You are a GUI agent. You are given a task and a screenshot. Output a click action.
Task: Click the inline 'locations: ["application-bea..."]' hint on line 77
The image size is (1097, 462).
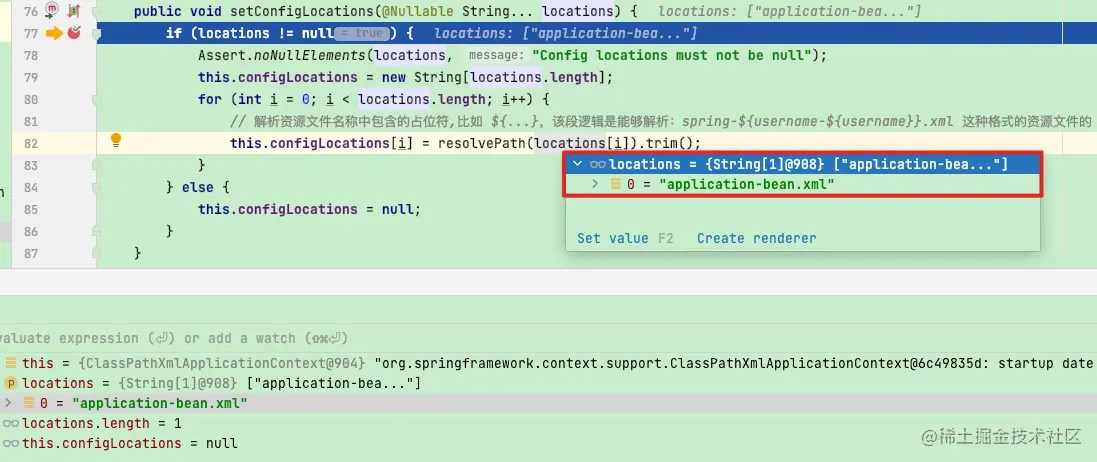566,34
